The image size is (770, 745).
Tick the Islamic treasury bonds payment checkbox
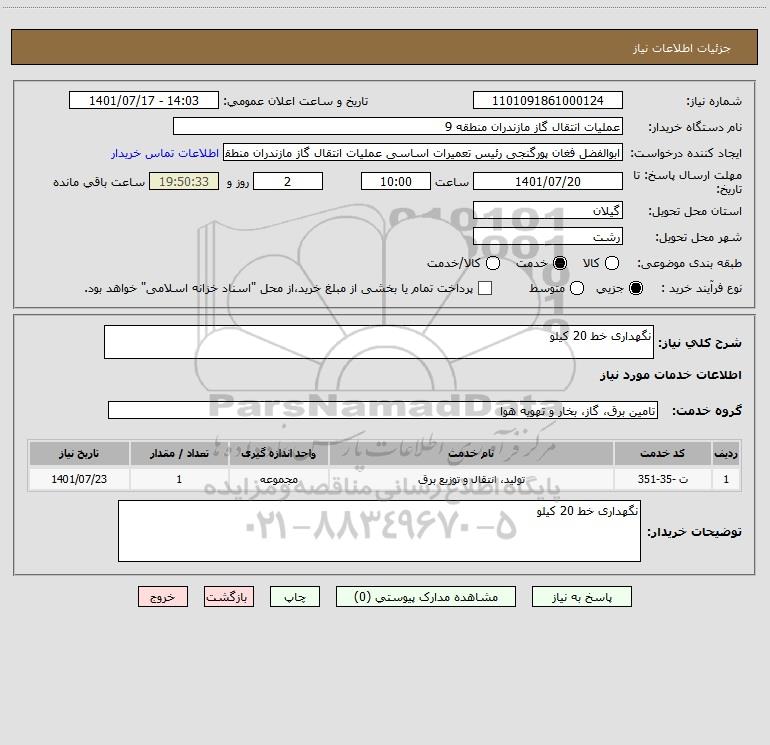pos(485,288)
